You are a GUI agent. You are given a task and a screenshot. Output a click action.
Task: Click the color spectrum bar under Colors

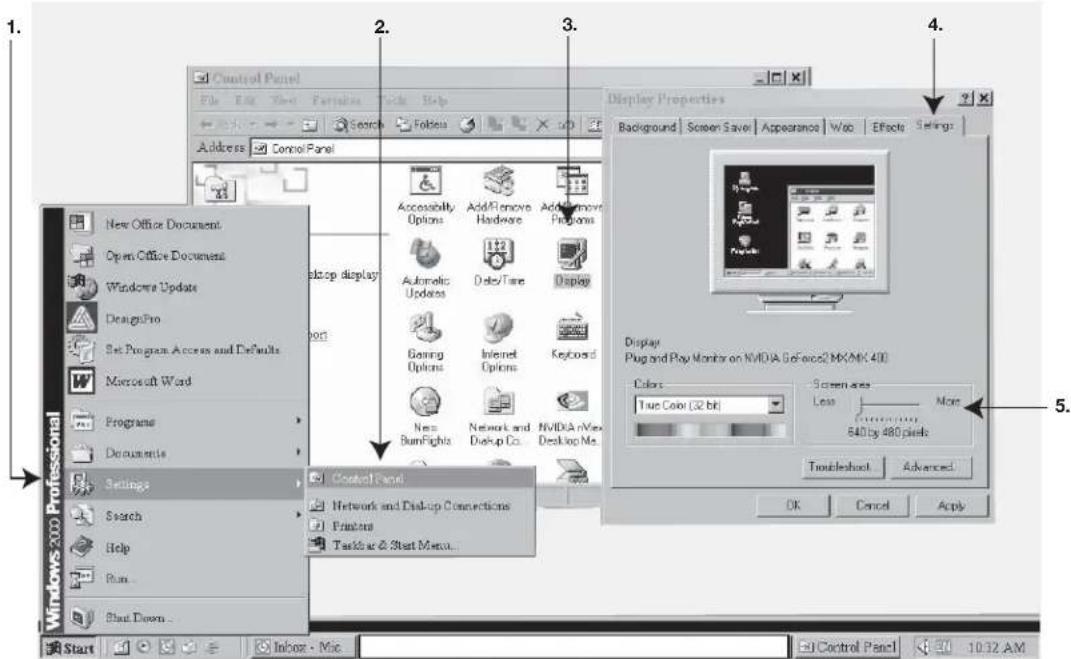pyautogui.click(x=710, y=430)
